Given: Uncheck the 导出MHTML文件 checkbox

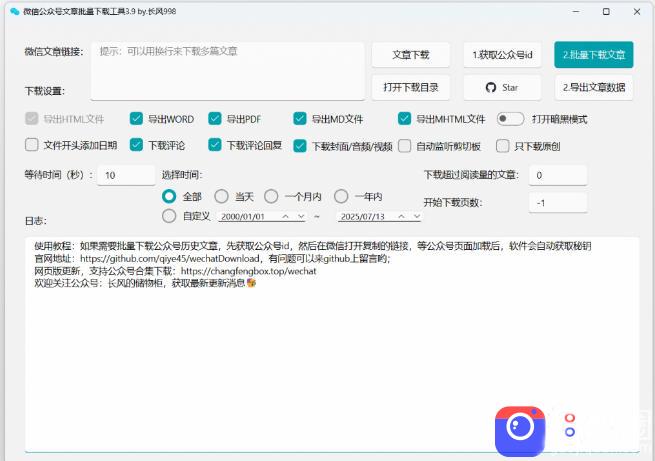Looking at the screenshot, I should coord(404,119).
